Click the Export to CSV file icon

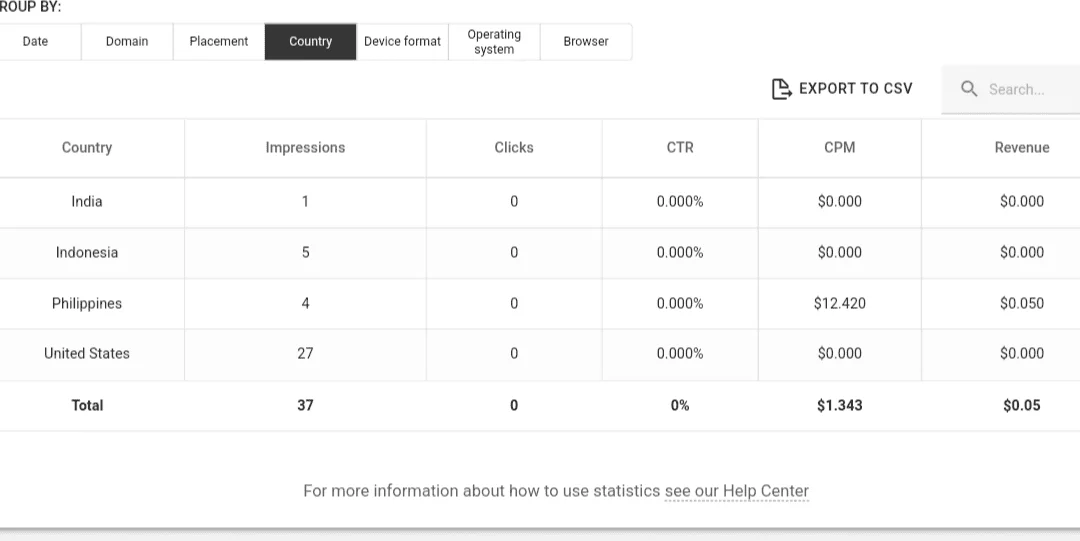782,89
